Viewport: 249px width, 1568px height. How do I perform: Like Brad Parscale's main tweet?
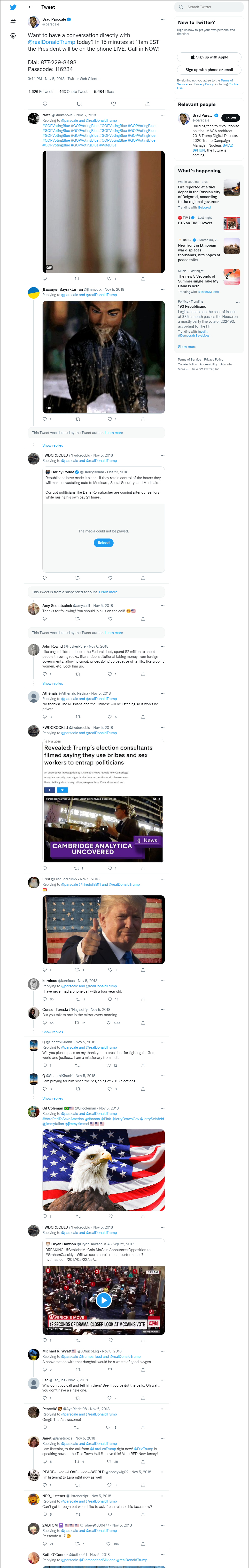click(113, 104)
